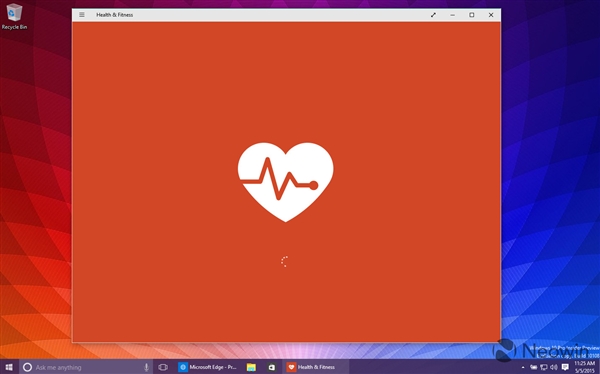Image resolution: width=600 pixels, height=374 pixels.
Task: Open File Explorer from taskbar
Action: pyautogui.click(x=251, y=367)
